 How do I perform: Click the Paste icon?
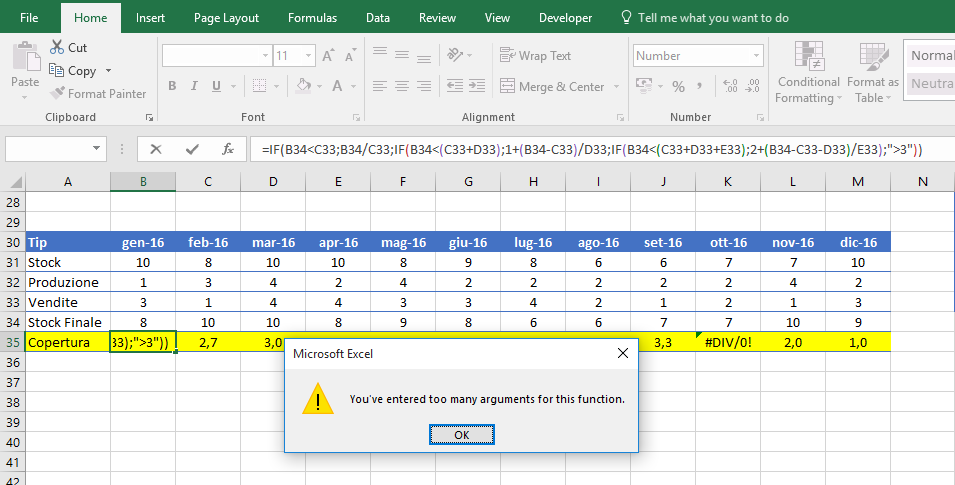click(x=26, y=57)
